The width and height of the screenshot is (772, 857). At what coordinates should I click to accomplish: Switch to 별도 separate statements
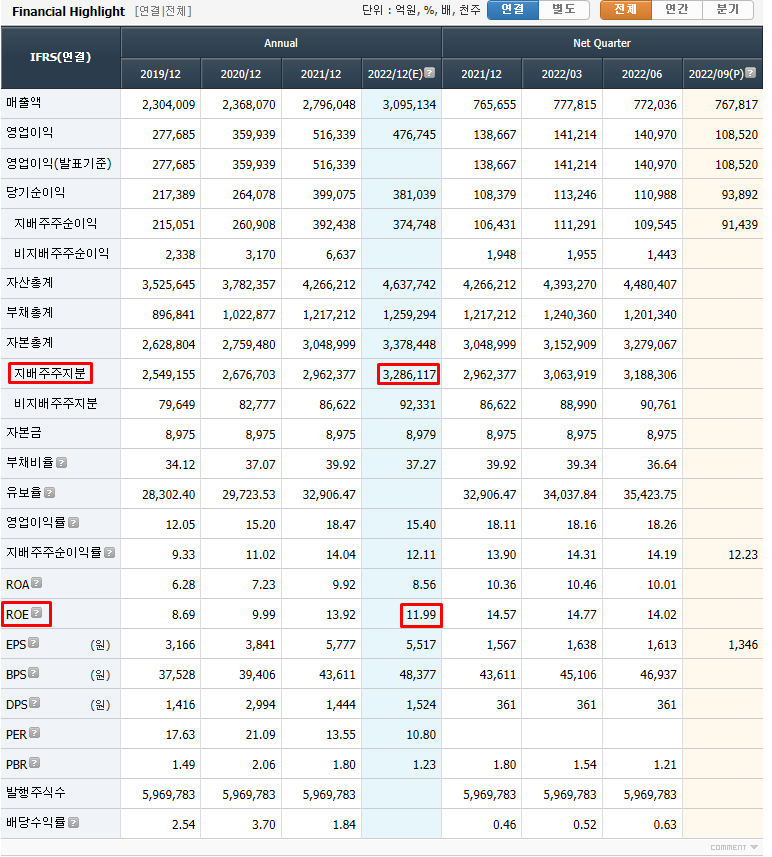564,10
